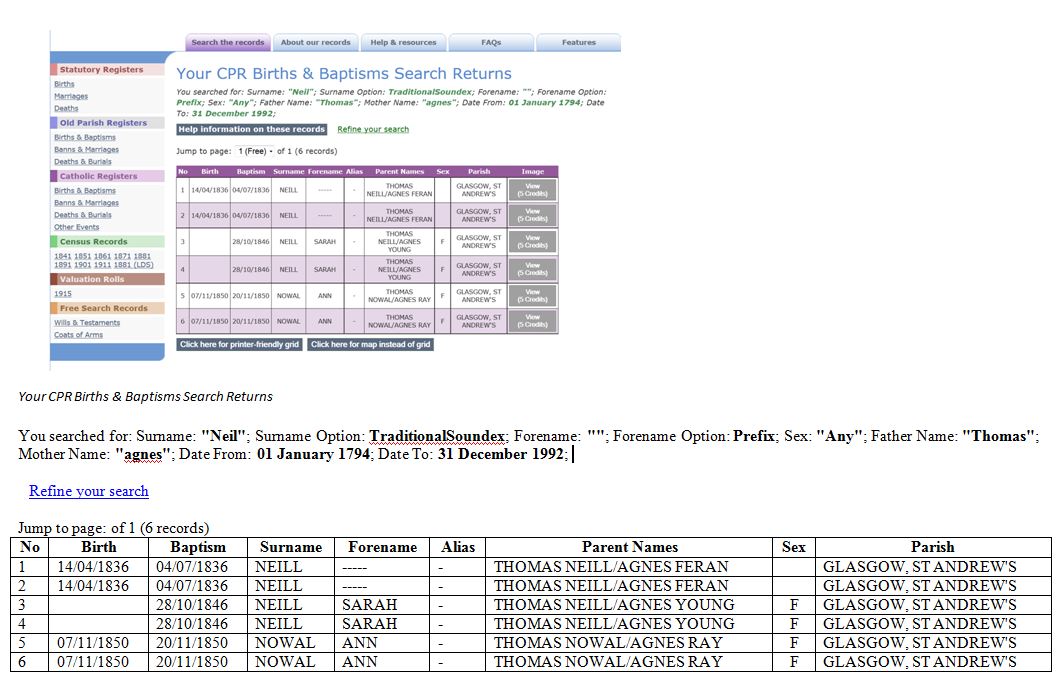Open Wills & Testaments free search
Screen dimensions: 1060x679
click(x=87, y=323)
